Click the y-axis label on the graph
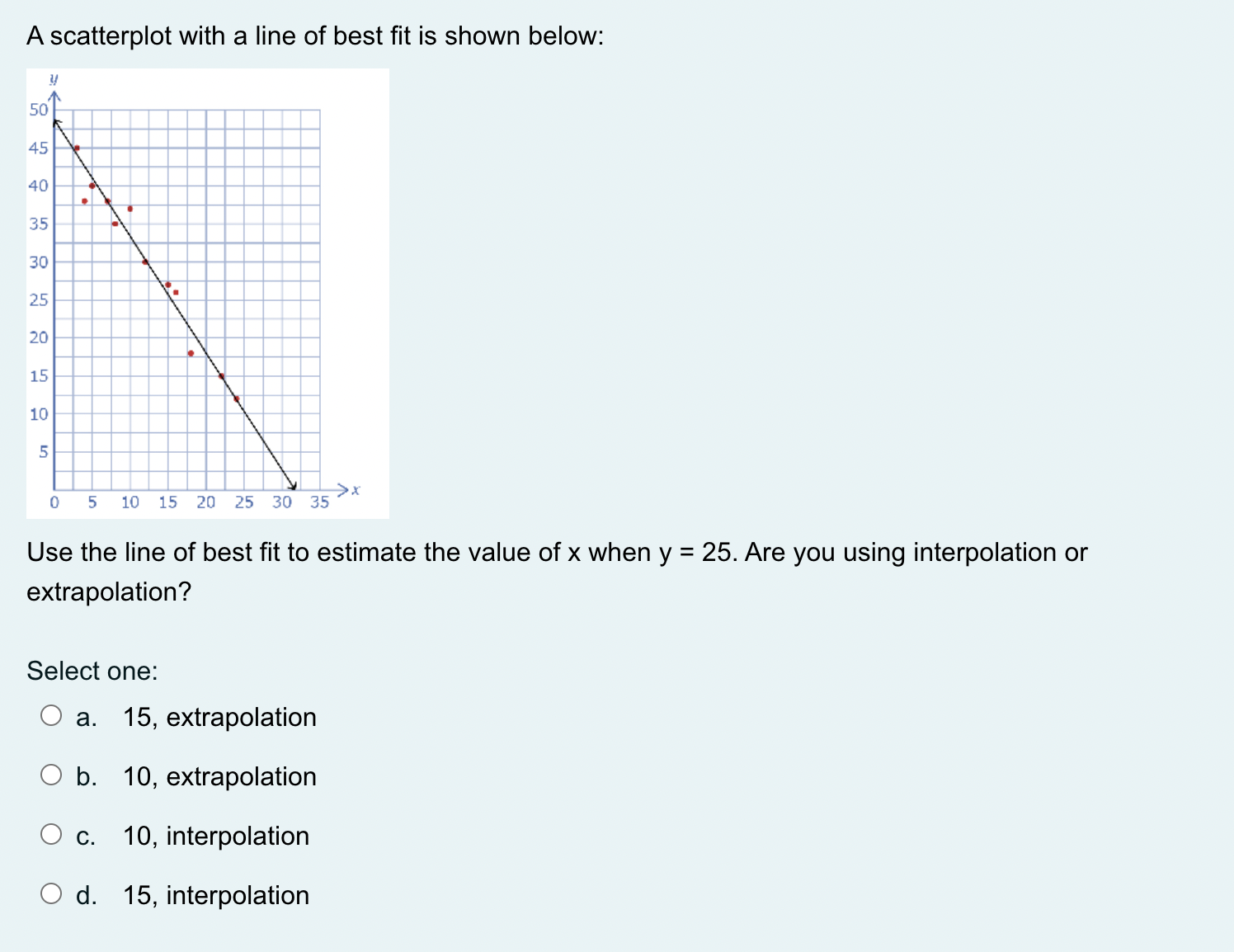Viewport: 1234px width, 952px height. click(54, 79)
